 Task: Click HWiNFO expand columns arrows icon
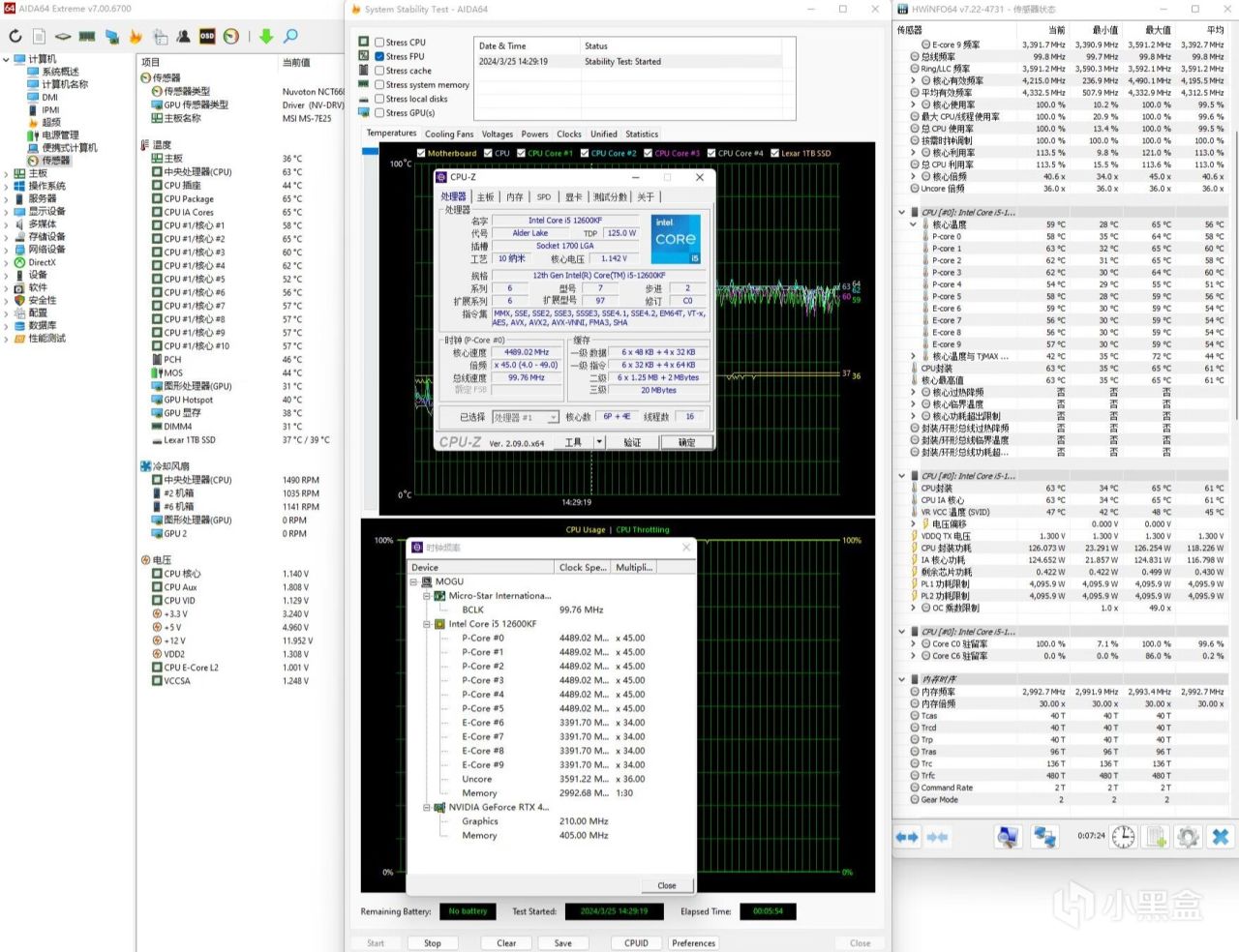pos(907,837)
